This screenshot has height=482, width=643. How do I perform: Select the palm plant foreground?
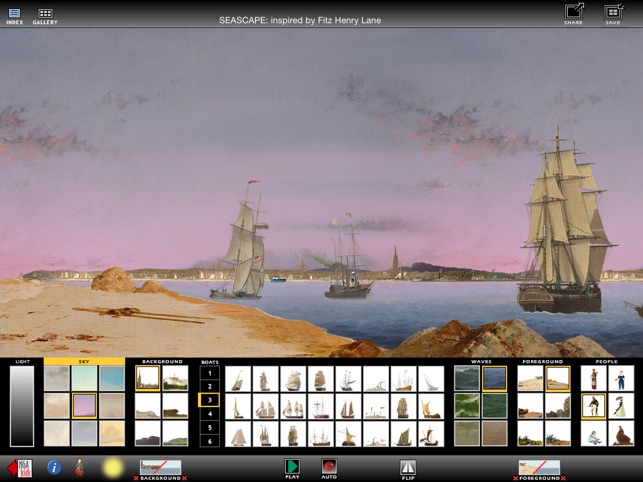[x=558, y=434]
